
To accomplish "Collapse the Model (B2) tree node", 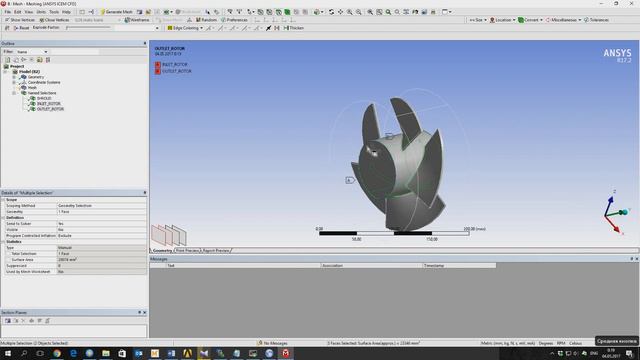I will [6, 71].
